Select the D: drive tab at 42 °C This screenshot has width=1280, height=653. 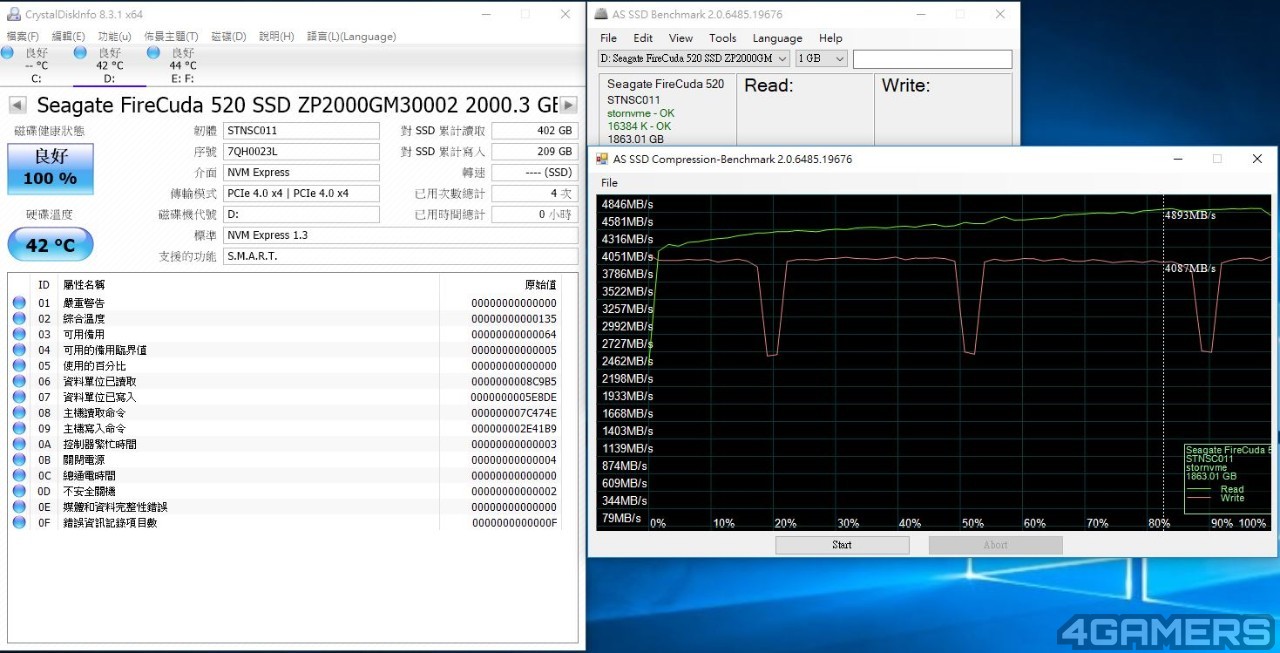click(x=109, y=66)
